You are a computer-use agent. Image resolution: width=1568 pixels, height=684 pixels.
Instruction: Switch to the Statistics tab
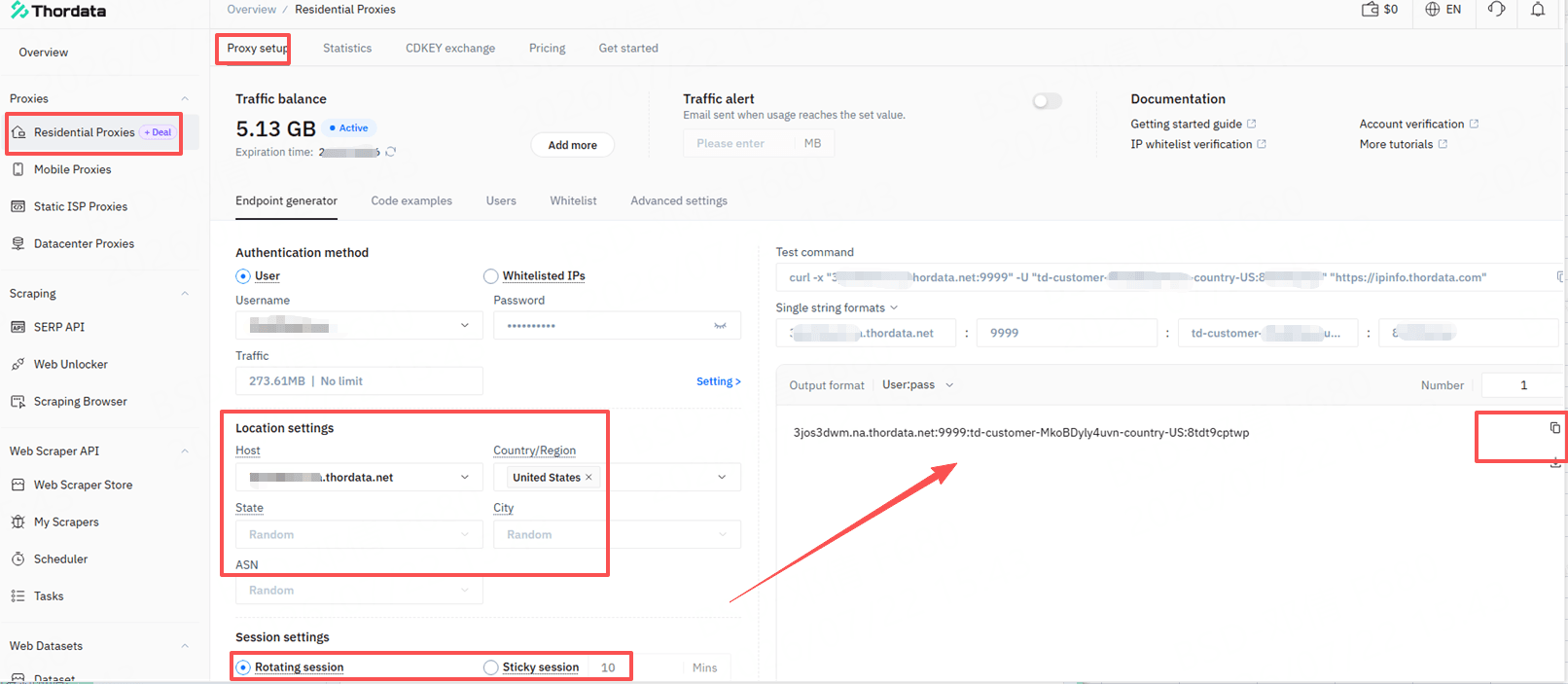click(x=347, y=48)
